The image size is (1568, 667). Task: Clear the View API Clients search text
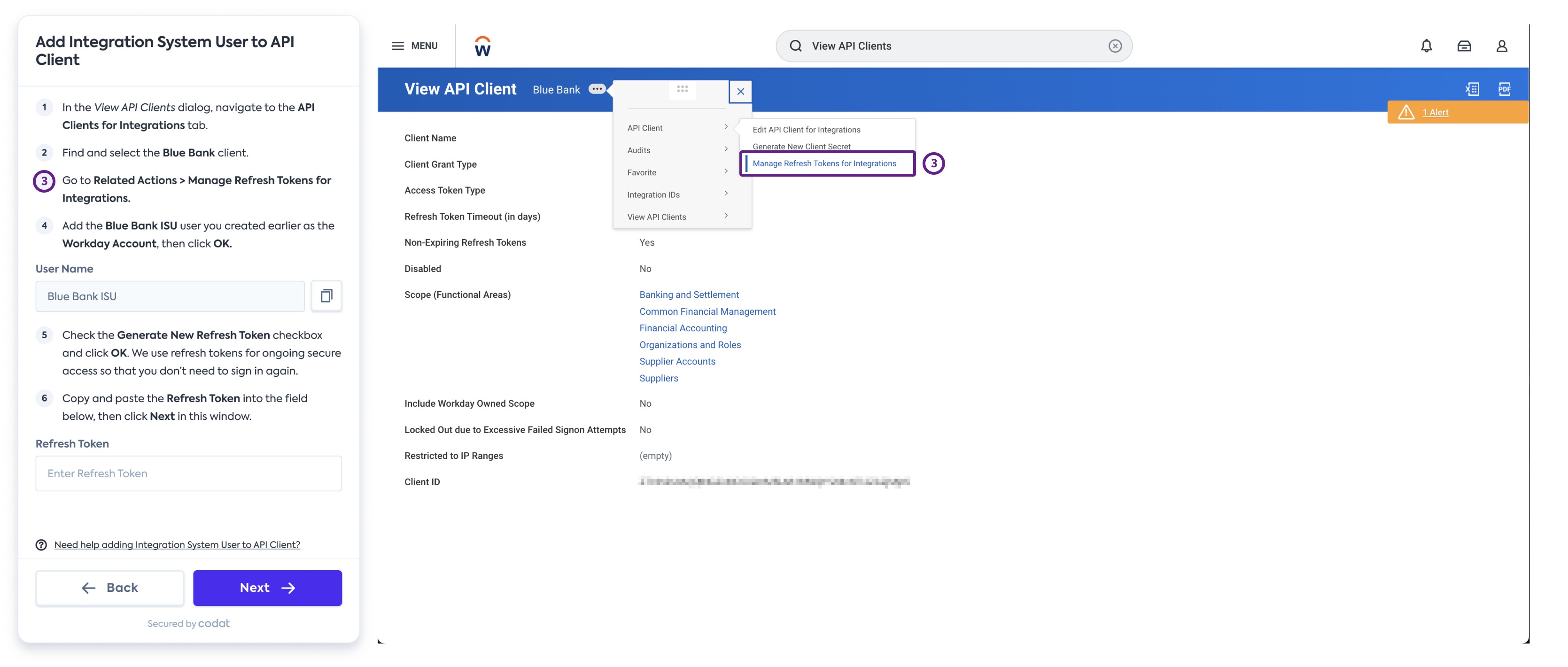(x=1115, y=46)
